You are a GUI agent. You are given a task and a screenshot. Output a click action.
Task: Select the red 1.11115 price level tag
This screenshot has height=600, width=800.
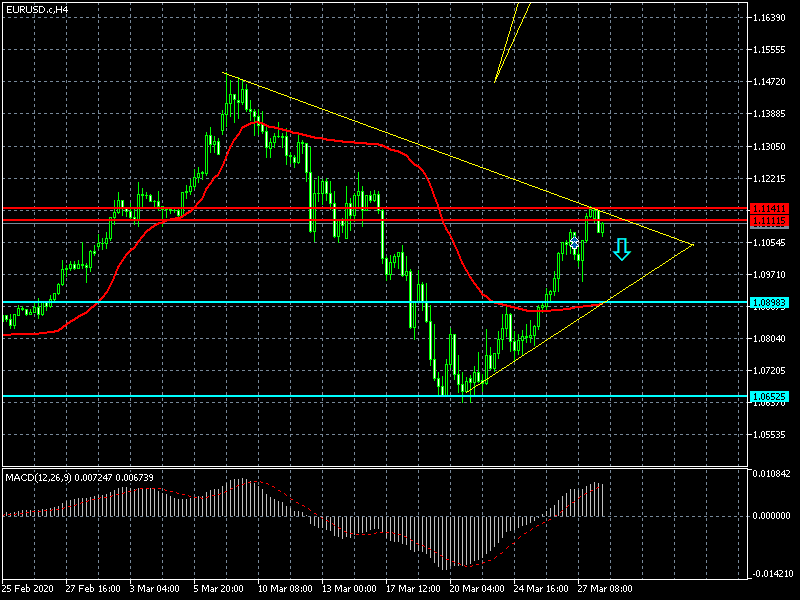coord(769,220)
